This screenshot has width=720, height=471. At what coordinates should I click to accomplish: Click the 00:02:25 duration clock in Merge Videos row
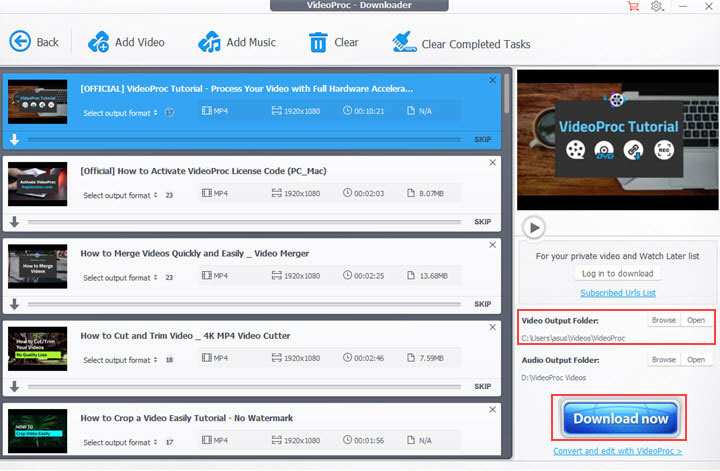[348, 275]
